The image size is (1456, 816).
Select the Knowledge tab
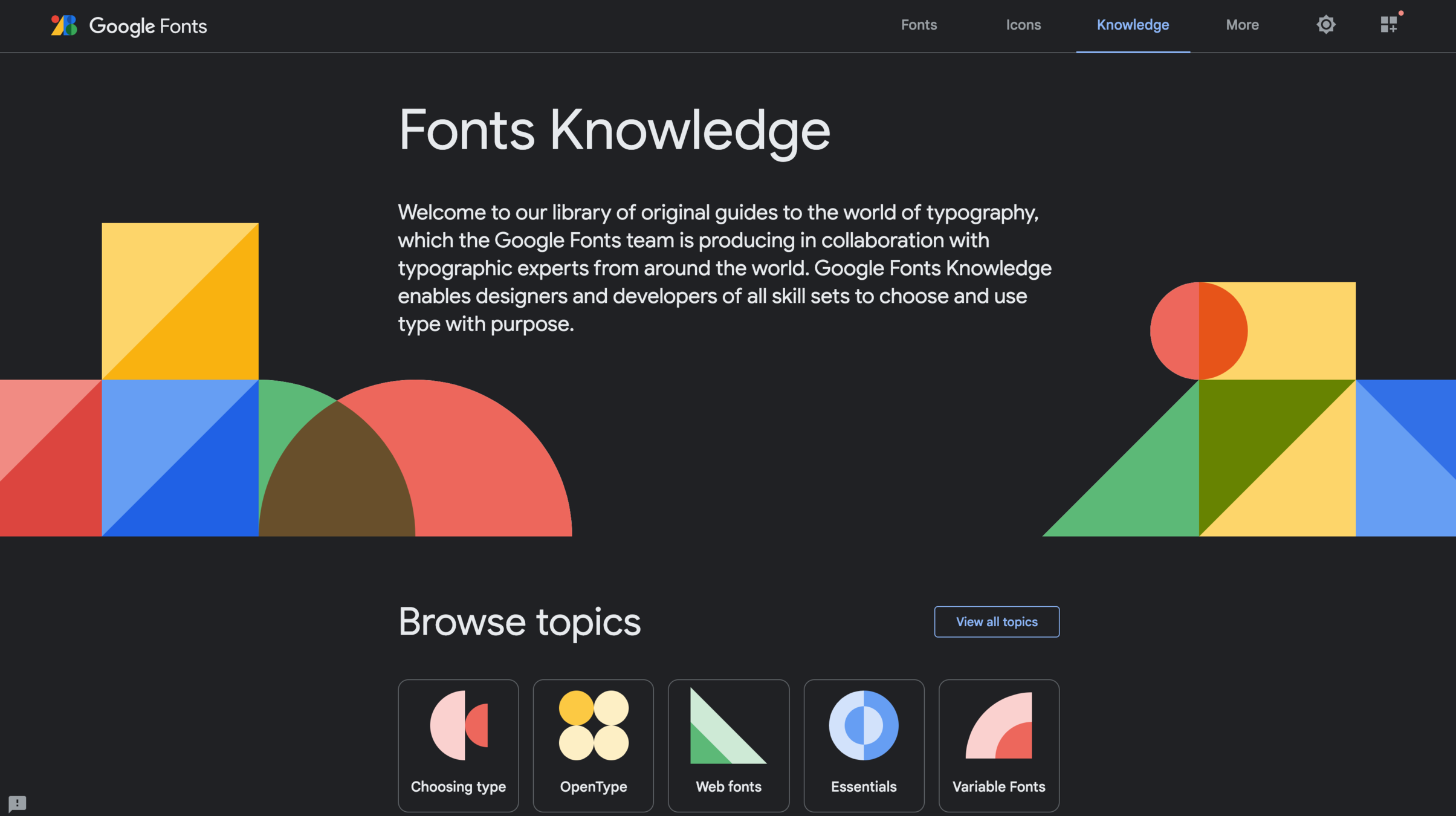point(1133,25)
